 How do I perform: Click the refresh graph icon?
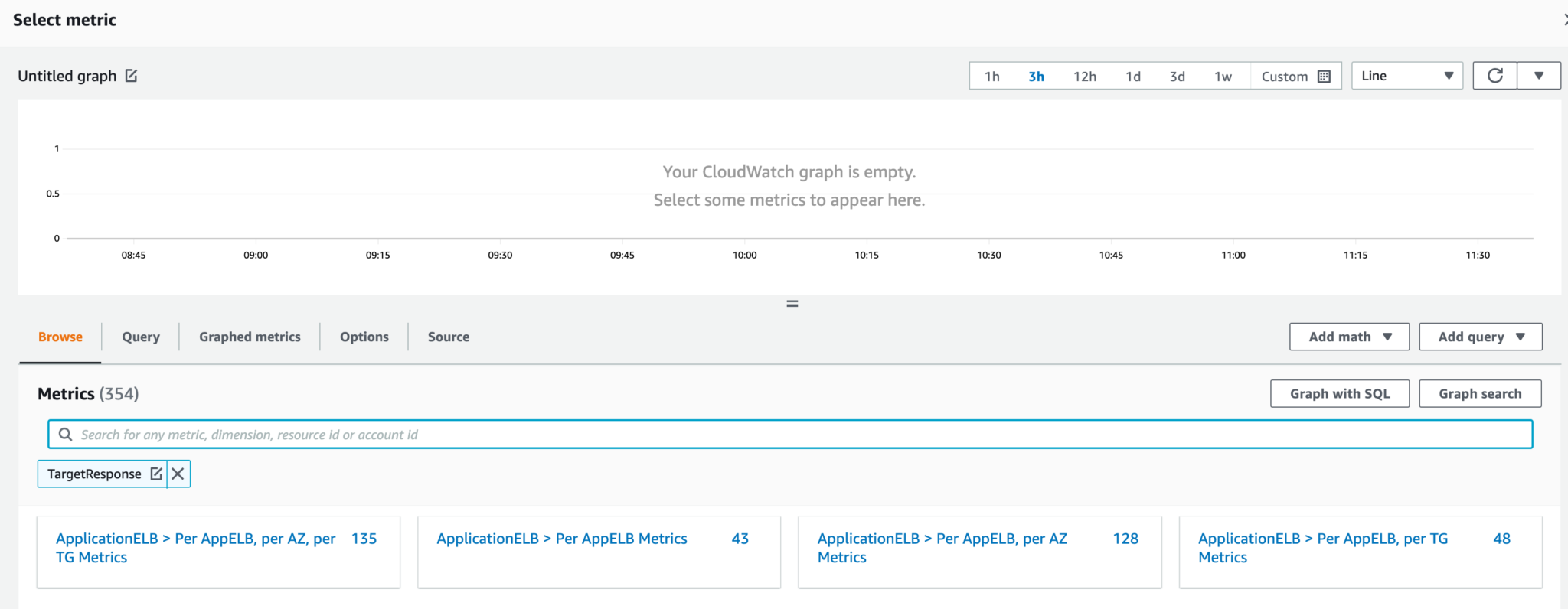(1494, 76)
